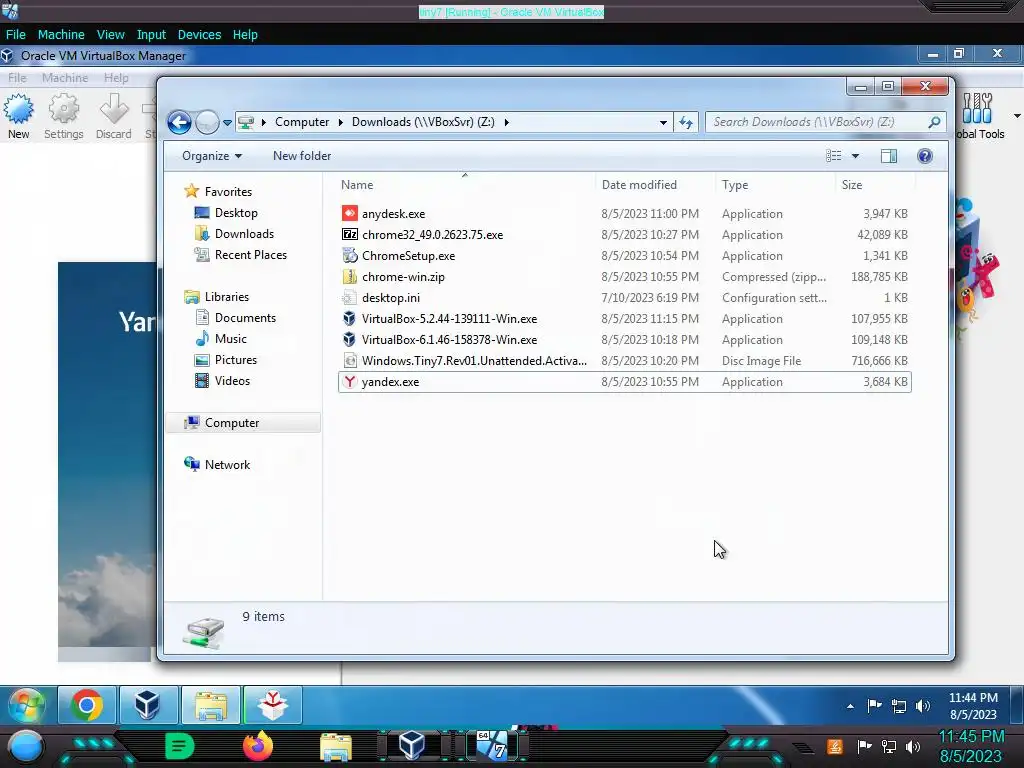Open the outer VirtualBox Devices menu

pyautogui.click(x=199, y=35)
